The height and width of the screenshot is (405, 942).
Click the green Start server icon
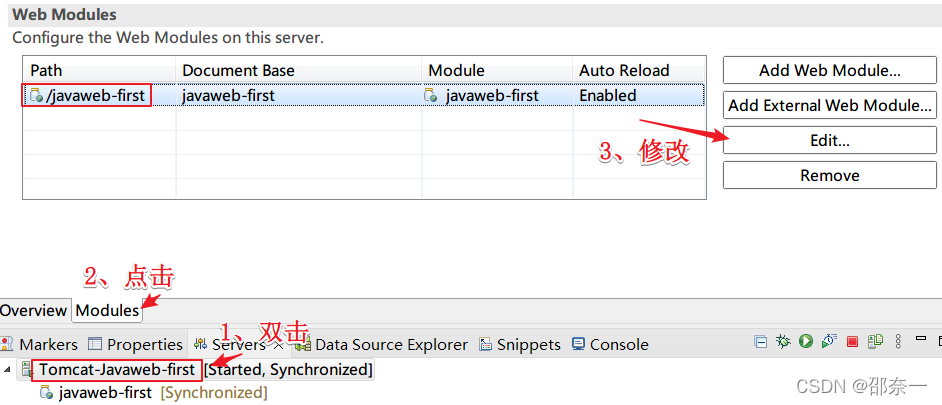click(x=806, y=342)
